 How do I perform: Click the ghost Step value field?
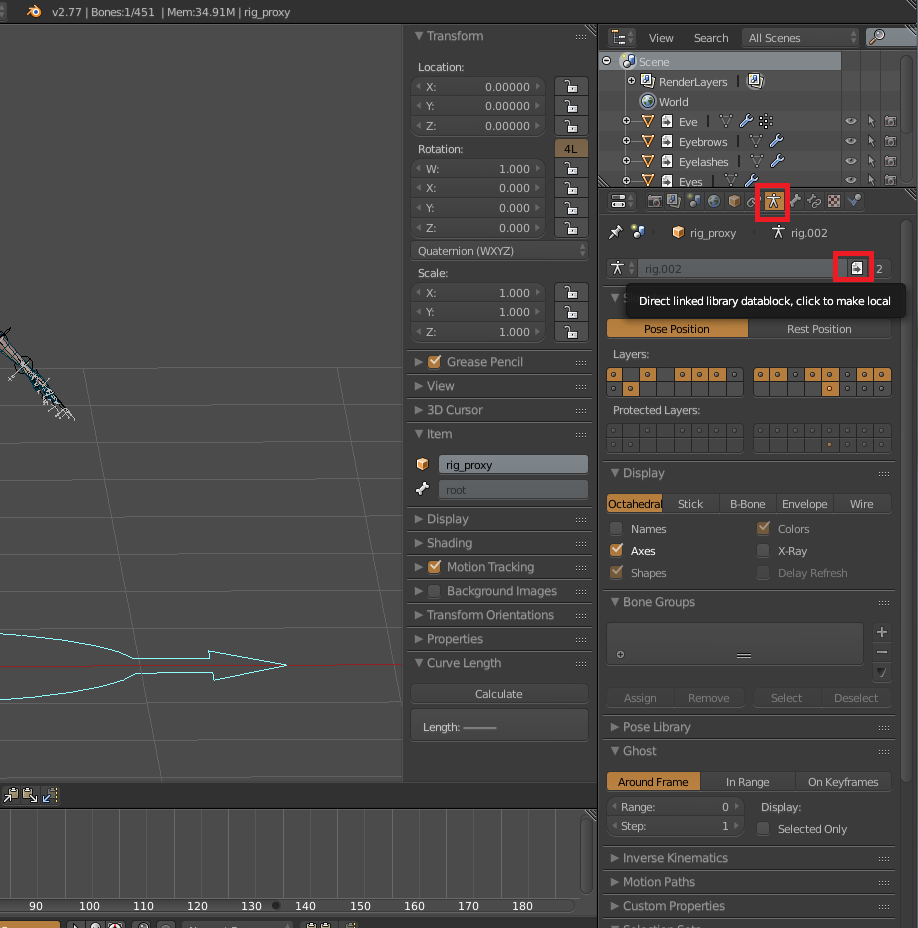pos(675,826)
